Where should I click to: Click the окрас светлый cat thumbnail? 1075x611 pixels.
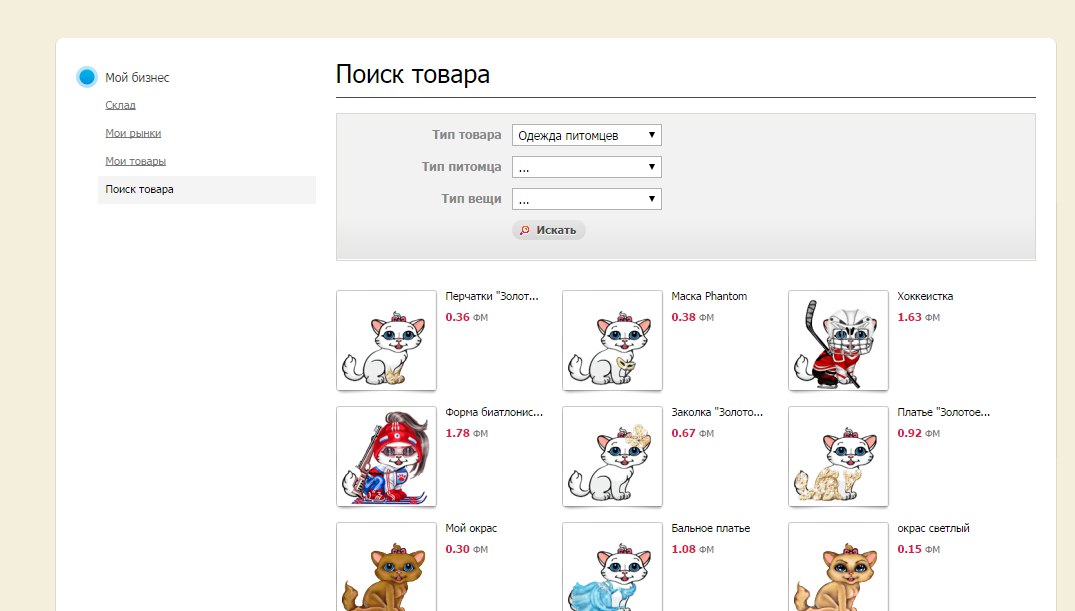838,568
